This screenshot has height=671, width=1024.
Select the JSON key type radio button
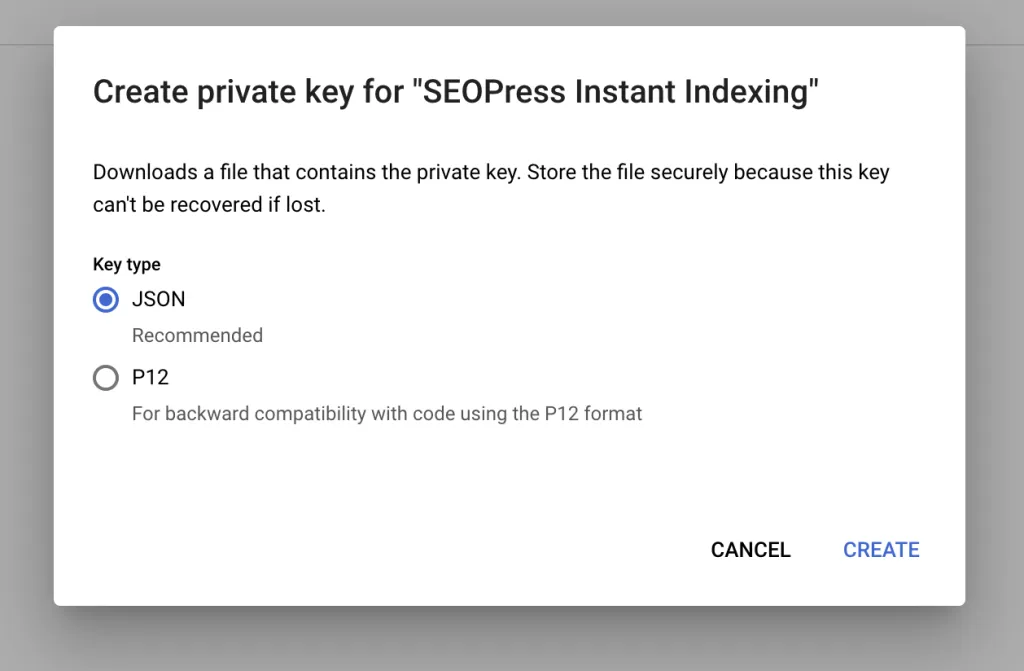(105, 300)
